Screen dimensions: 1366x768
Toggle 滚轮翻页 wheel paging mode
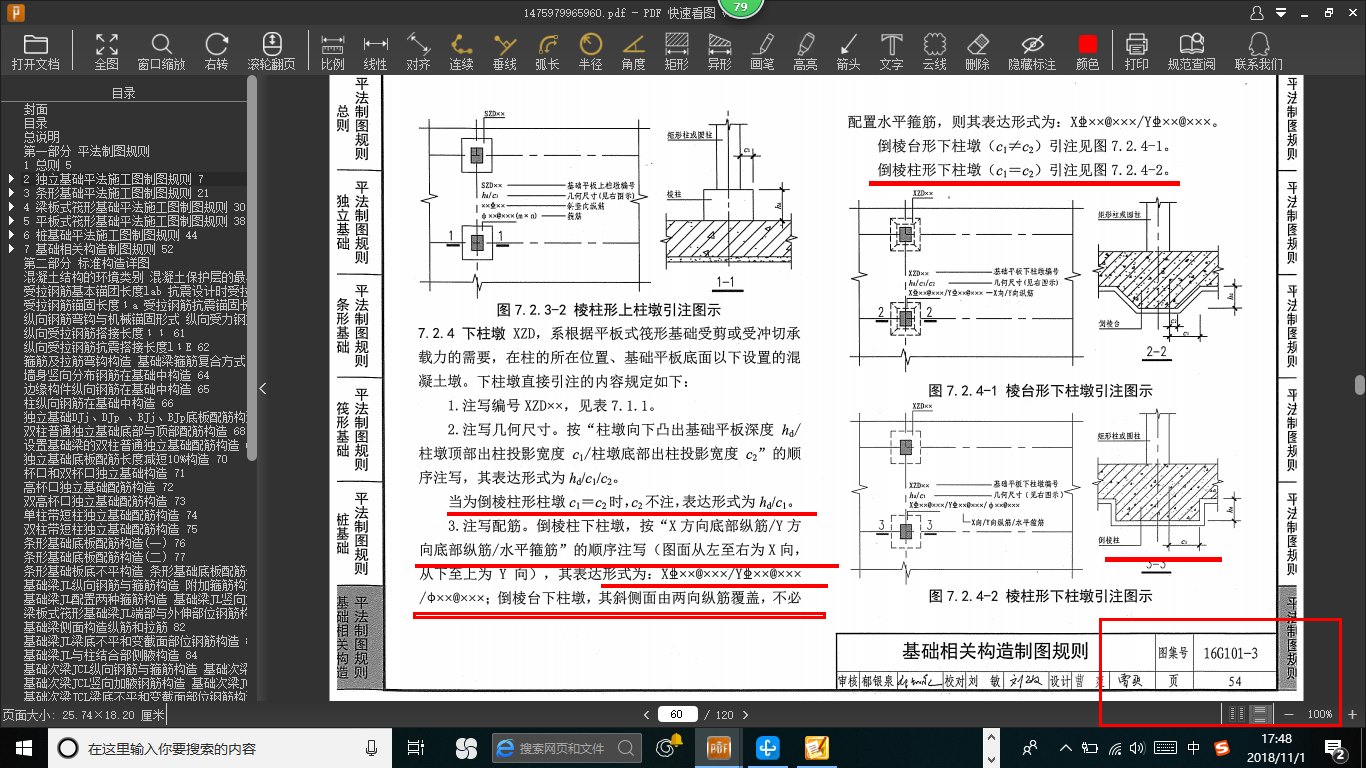pyautogui.click(x=272, y=52)
